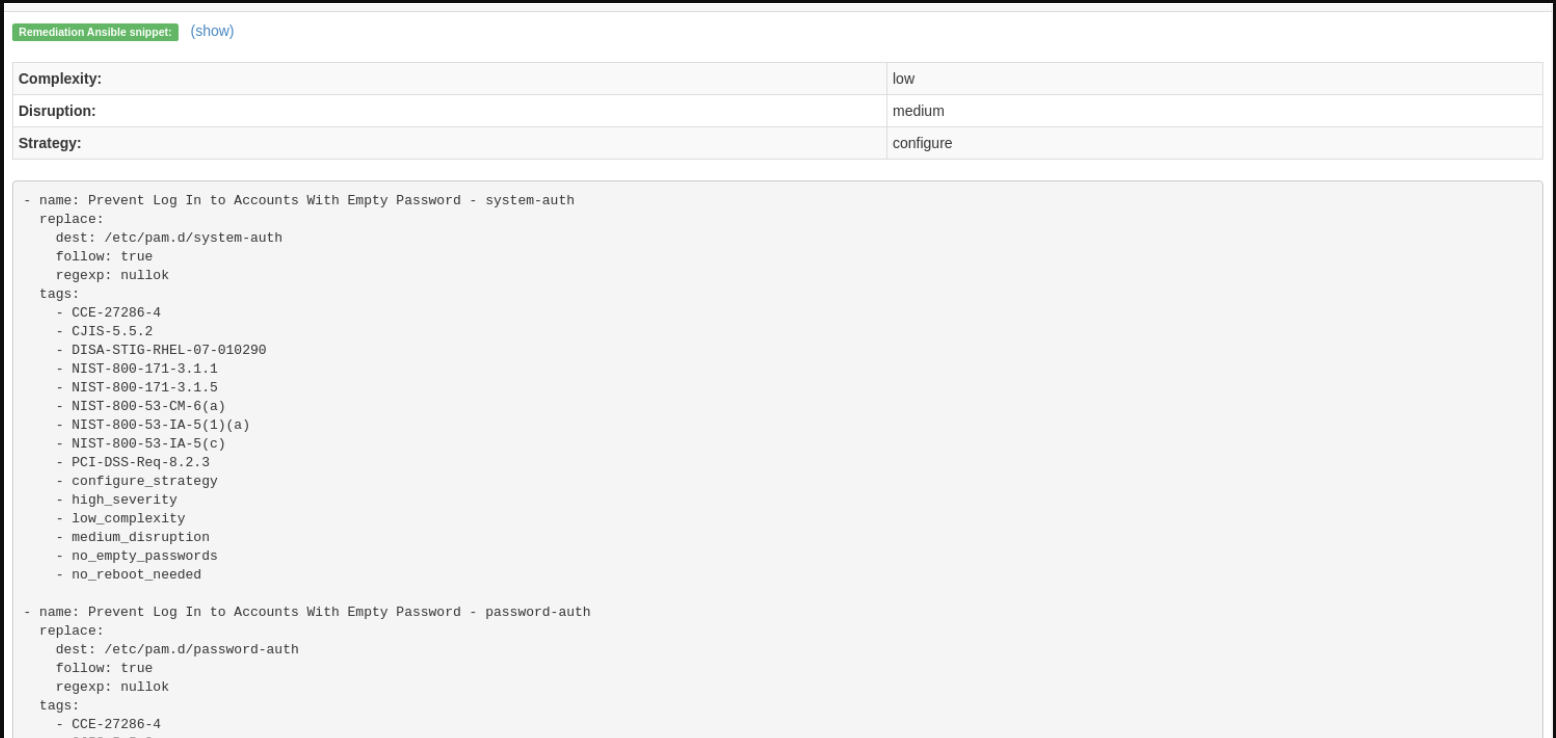Select the 'medium' disruption value cell
Screen dimensions: 1556x738
pos(1215,111)
